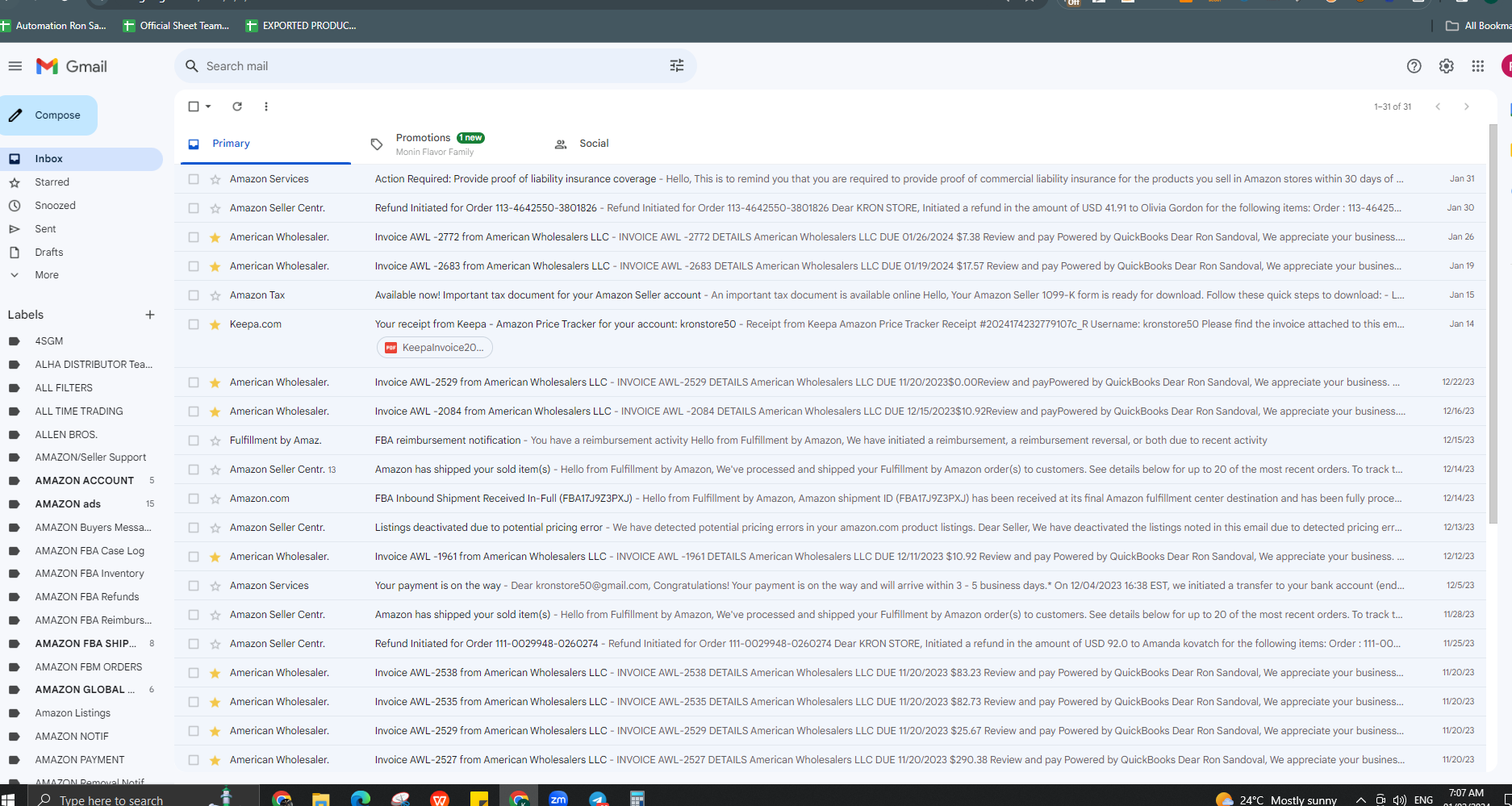Open the Gmail main menu hamburger
The width and height of the screenshot is (1512, 806).
[15, 66]
